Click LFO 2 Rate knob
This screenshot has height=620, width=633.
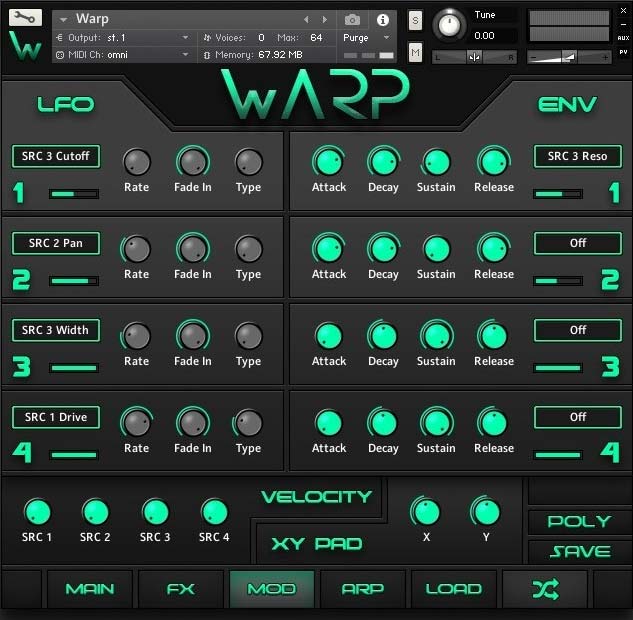click(137, 249)
